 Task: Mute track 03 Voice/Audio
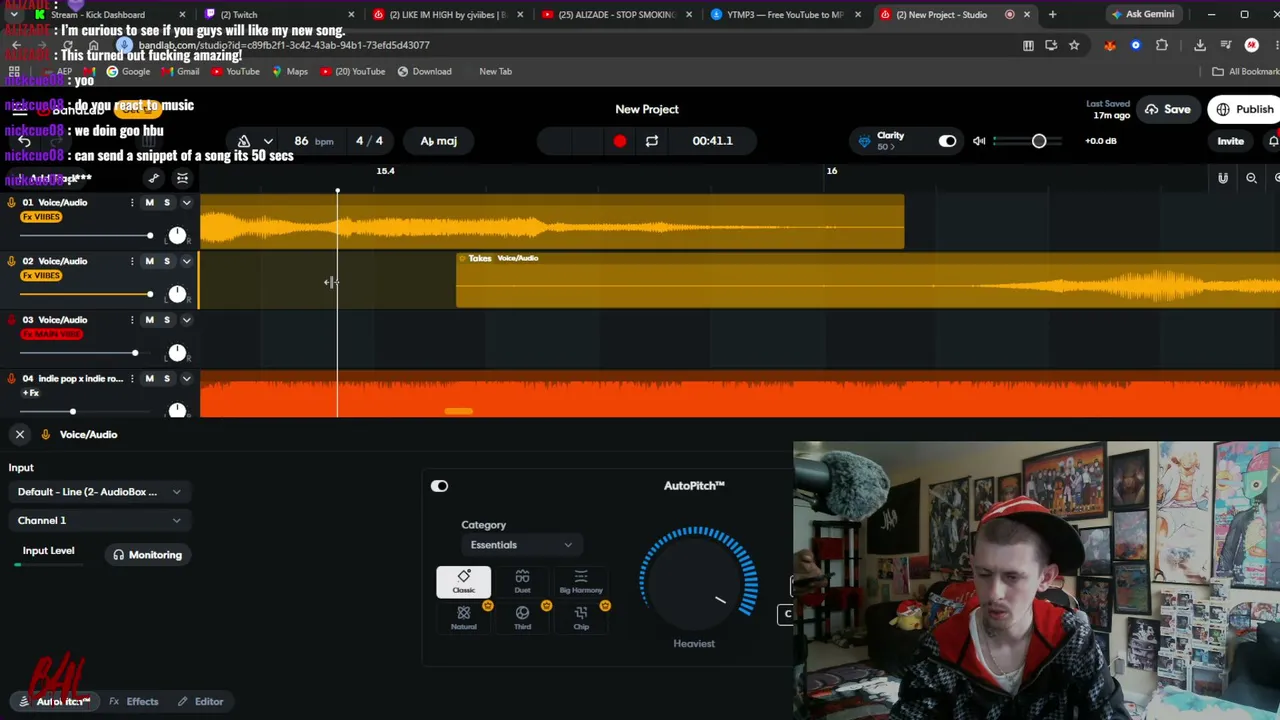[149, 320]
